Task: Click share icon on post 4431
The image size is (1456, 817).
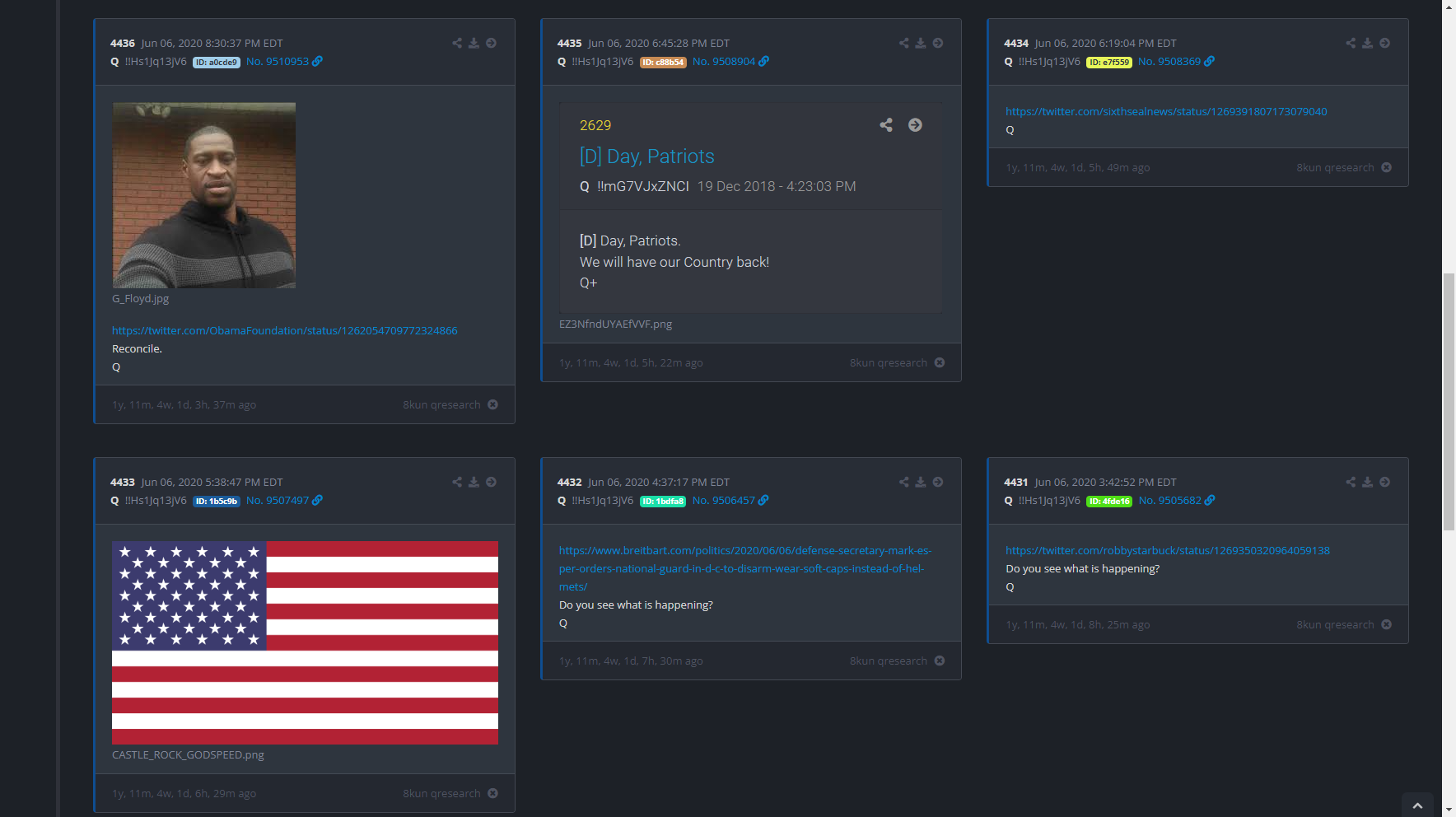Action: 1351,482
